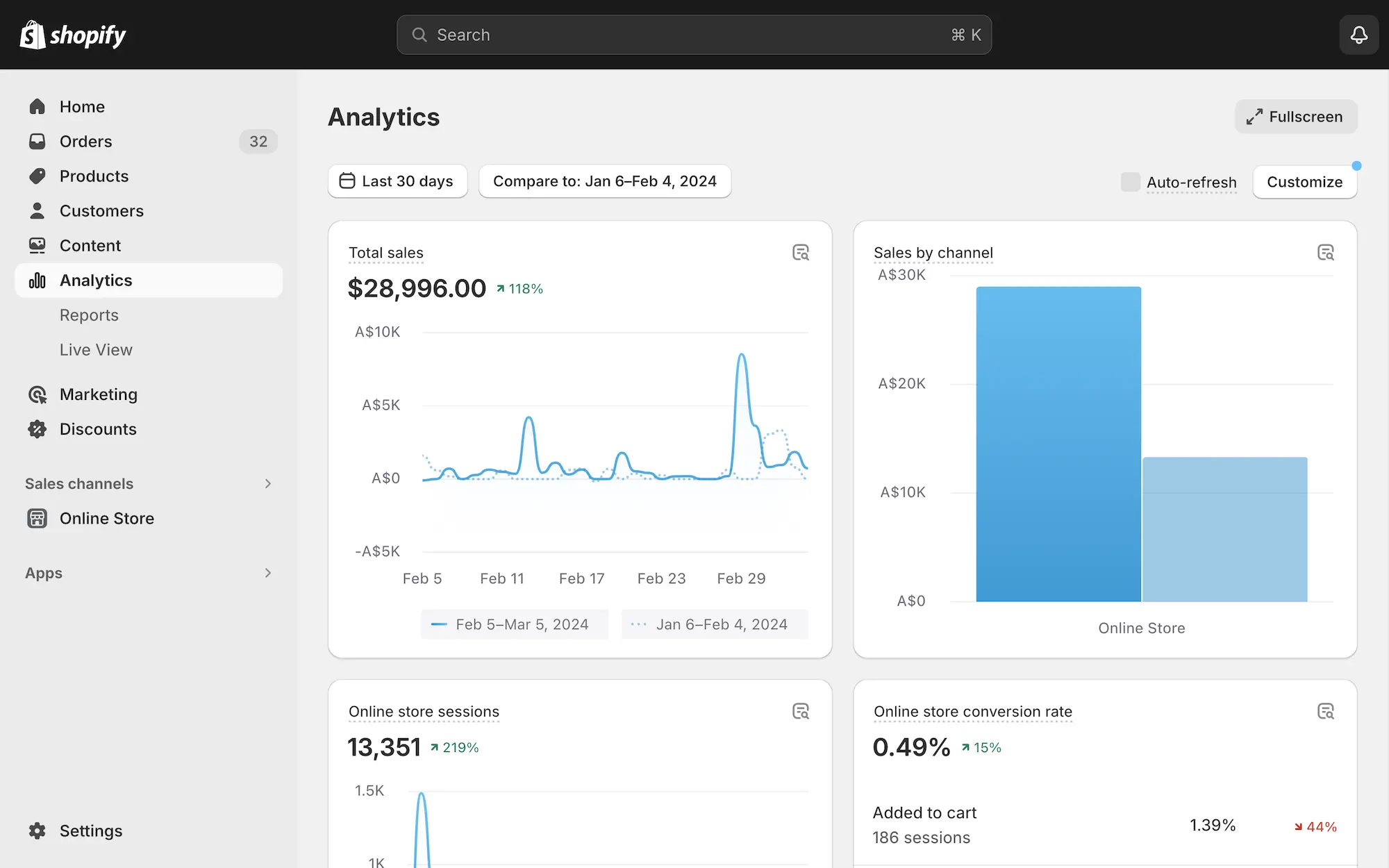Toggle the Auto-refresh switch on
Viewport: 1389px width, 868px height.
[x=1130, y=181]
